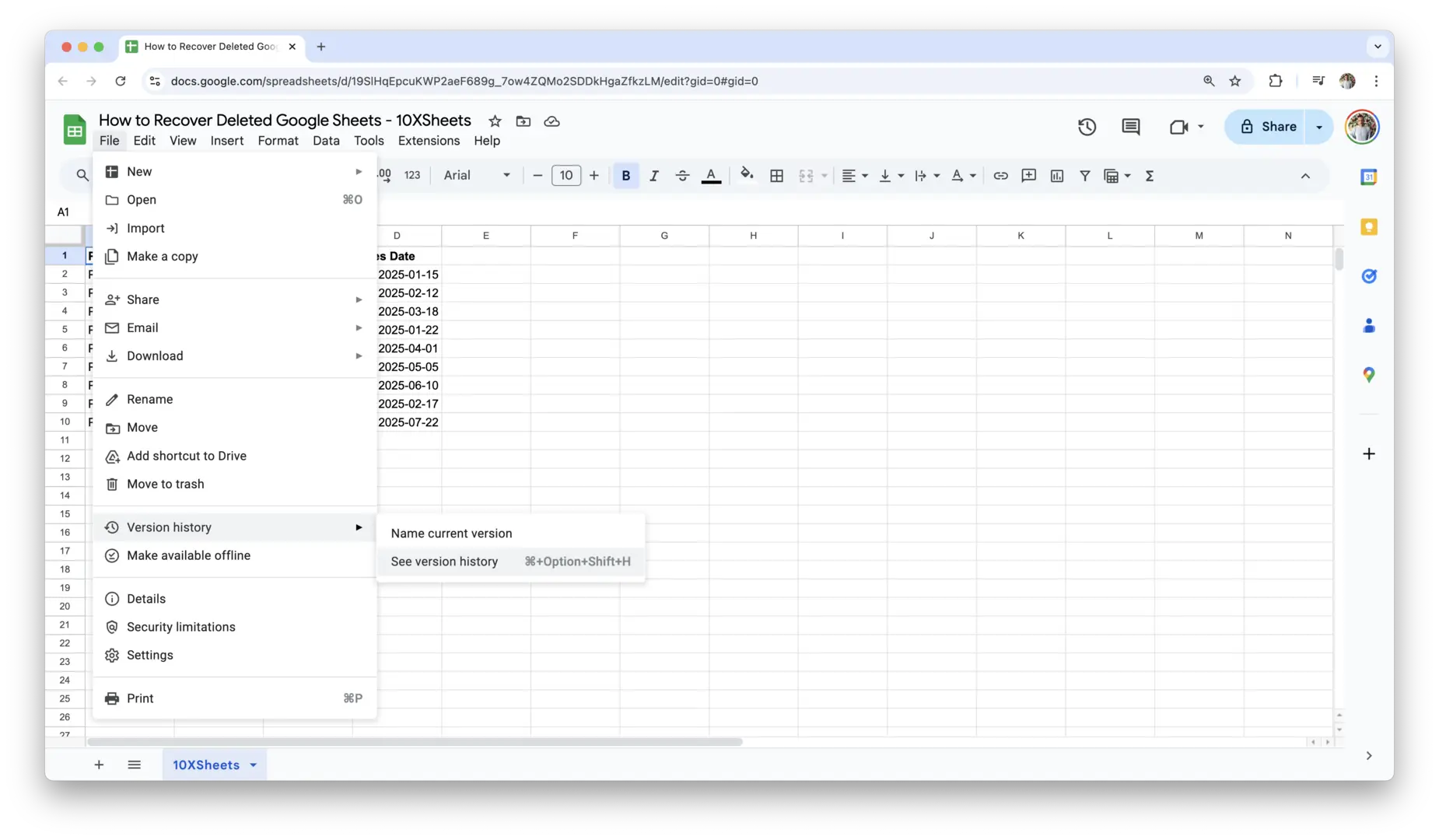This screenshot has height=840, width=1439.
Task: Decrease the font size
Action: pos(537,176)
